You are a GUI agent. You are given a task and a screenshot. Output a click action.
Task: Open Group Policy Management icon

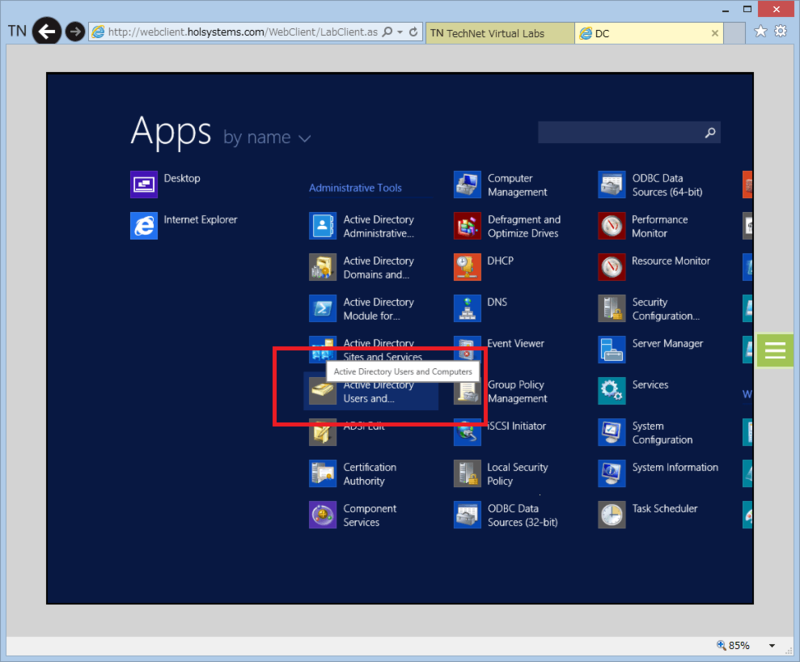(467, 391)
